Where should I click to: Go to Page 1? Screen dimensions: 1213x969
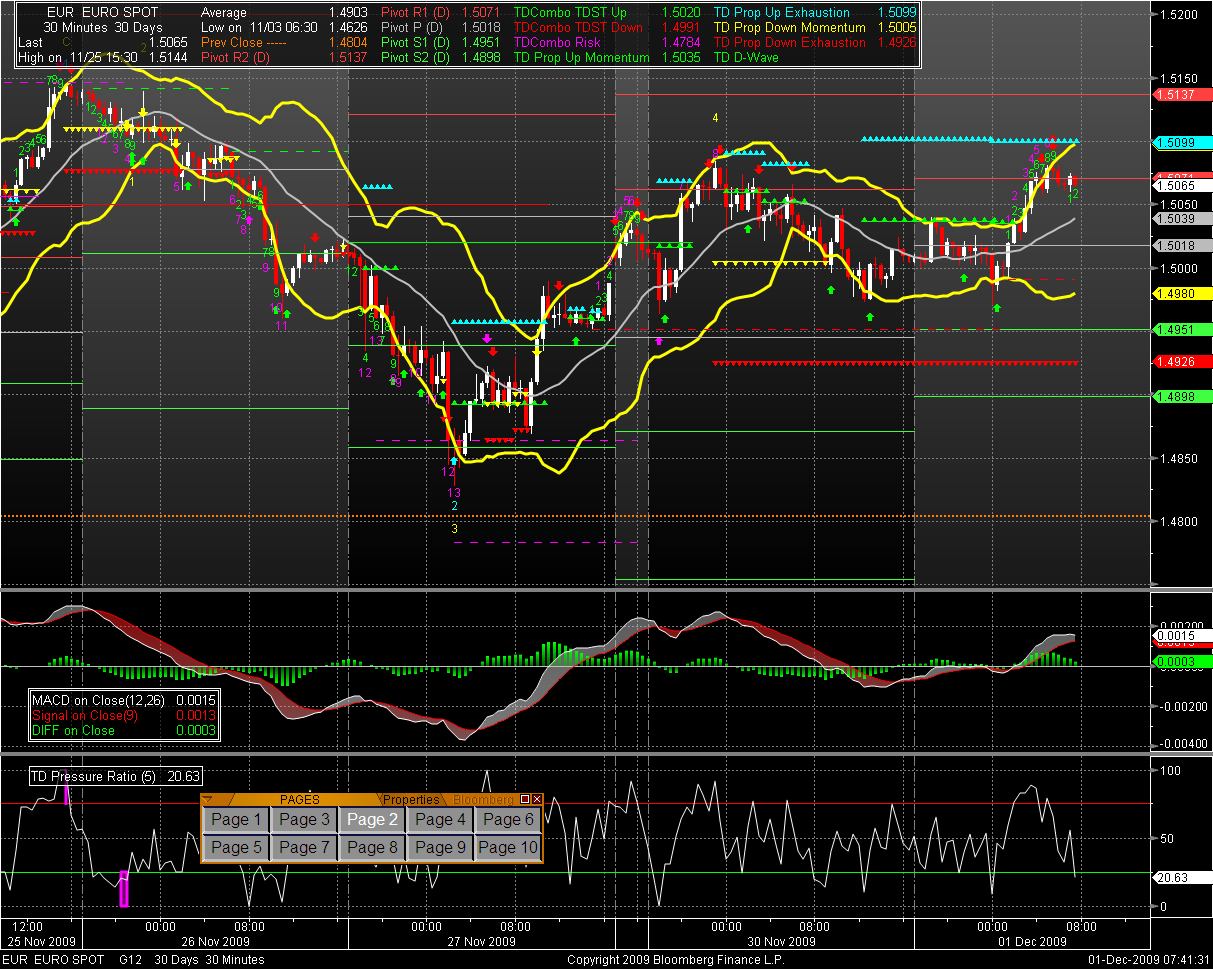point(236,820)
